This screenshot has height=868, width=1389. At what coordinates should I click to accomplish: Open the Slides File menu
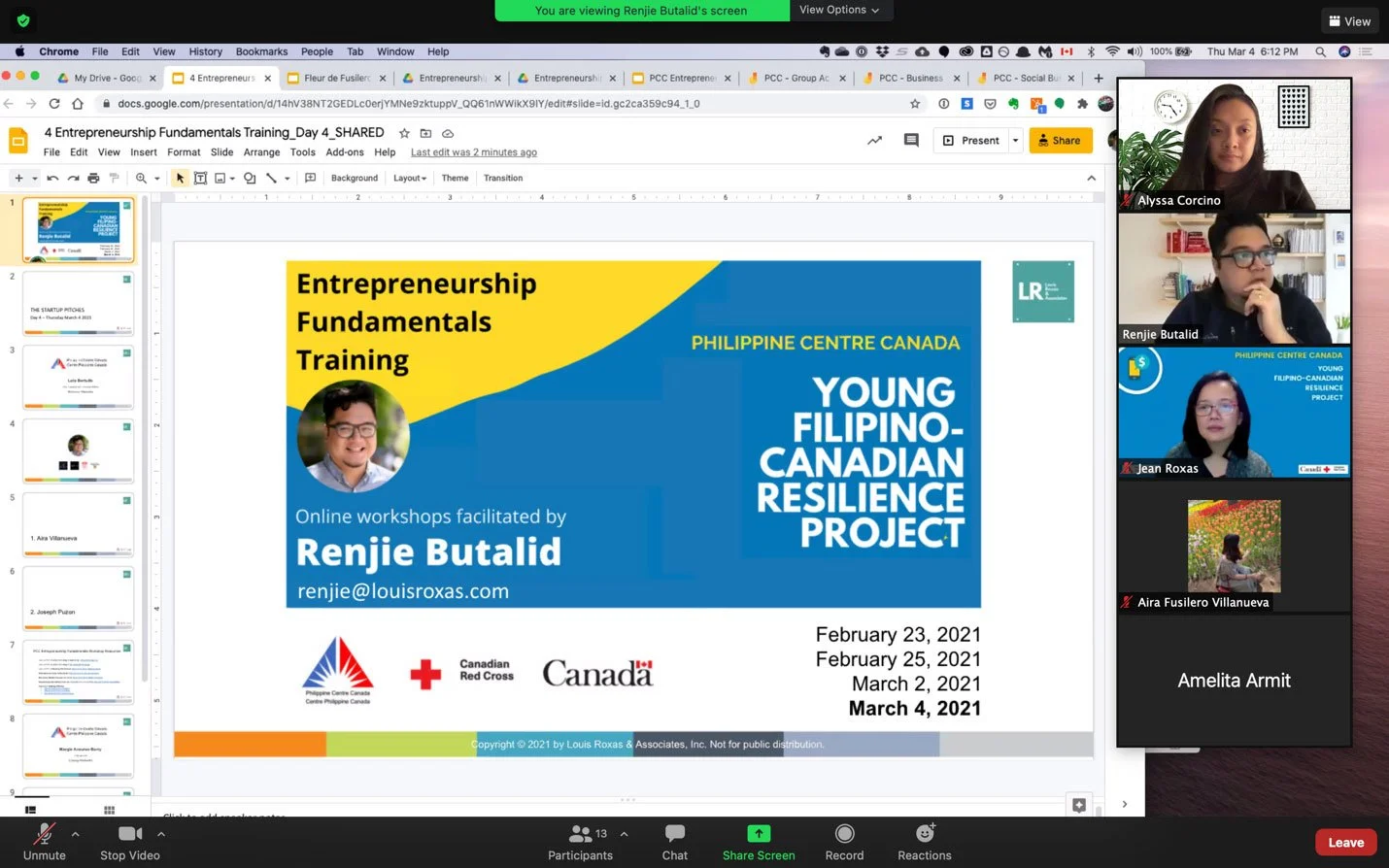51,151
